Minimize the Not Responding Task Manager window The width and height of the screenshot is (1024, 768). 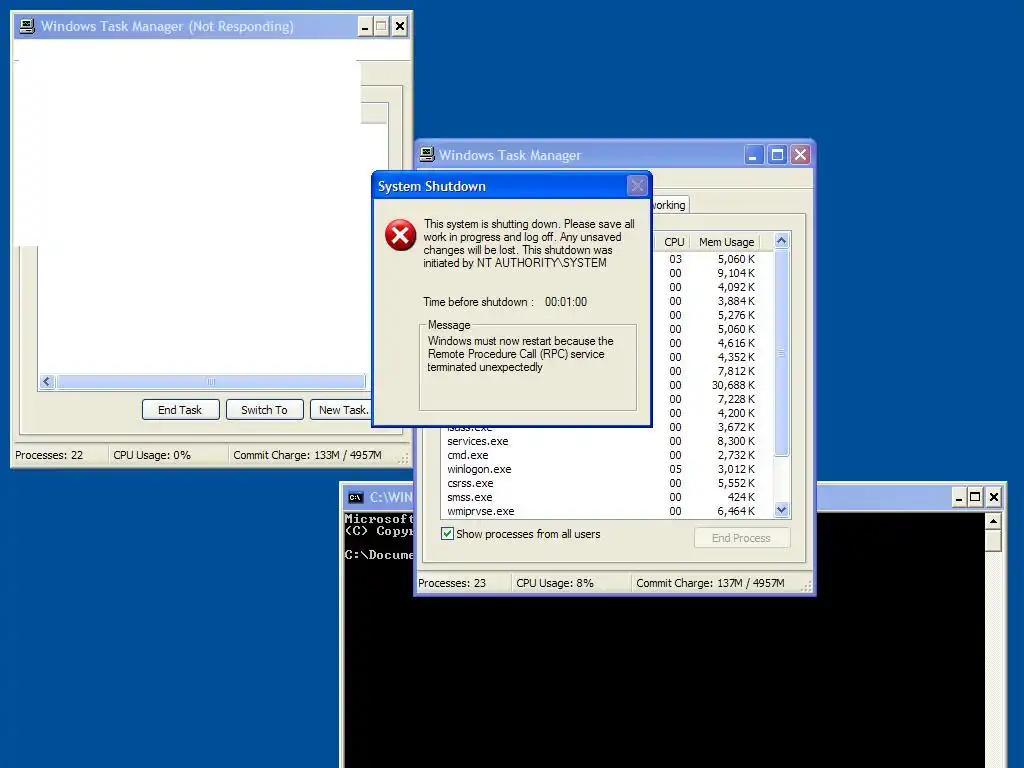(x=365, y=27)
